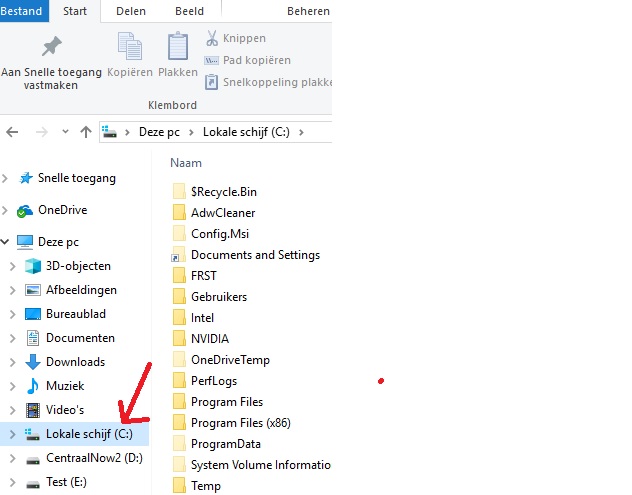Select the ProgramData folder

[x=217, y=444]
